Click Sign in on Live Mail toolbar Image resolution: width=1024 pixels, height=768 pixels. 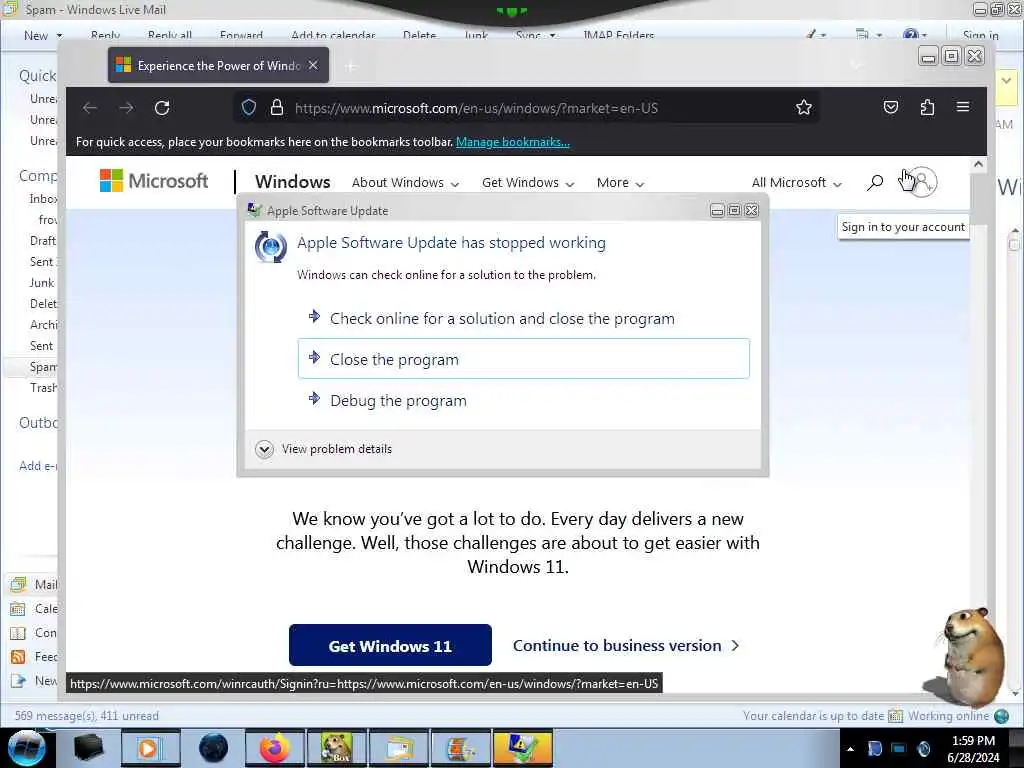(x=980, y=35)
